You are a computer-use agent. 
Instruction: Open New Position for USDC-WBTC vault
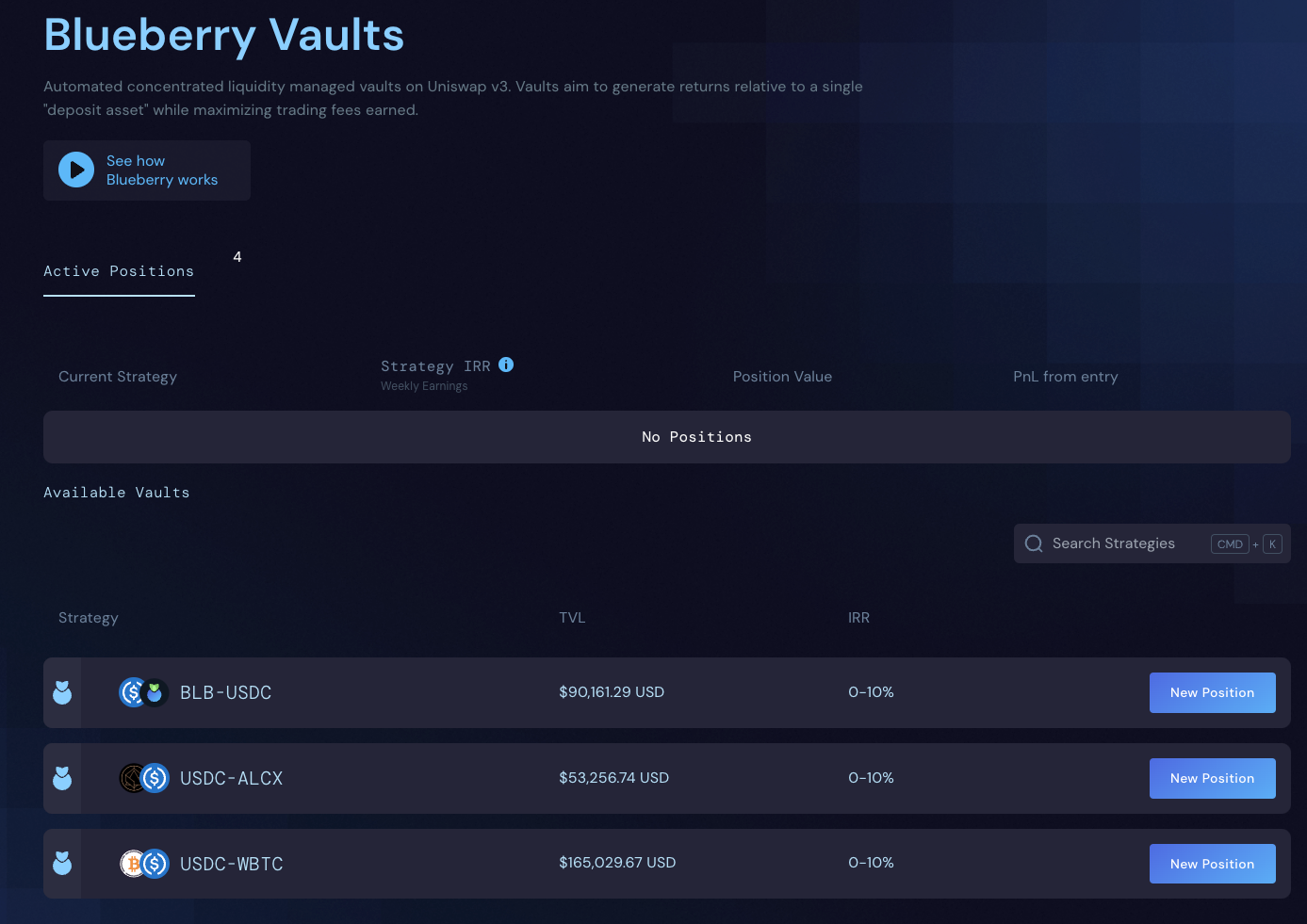coord(1212,864)
